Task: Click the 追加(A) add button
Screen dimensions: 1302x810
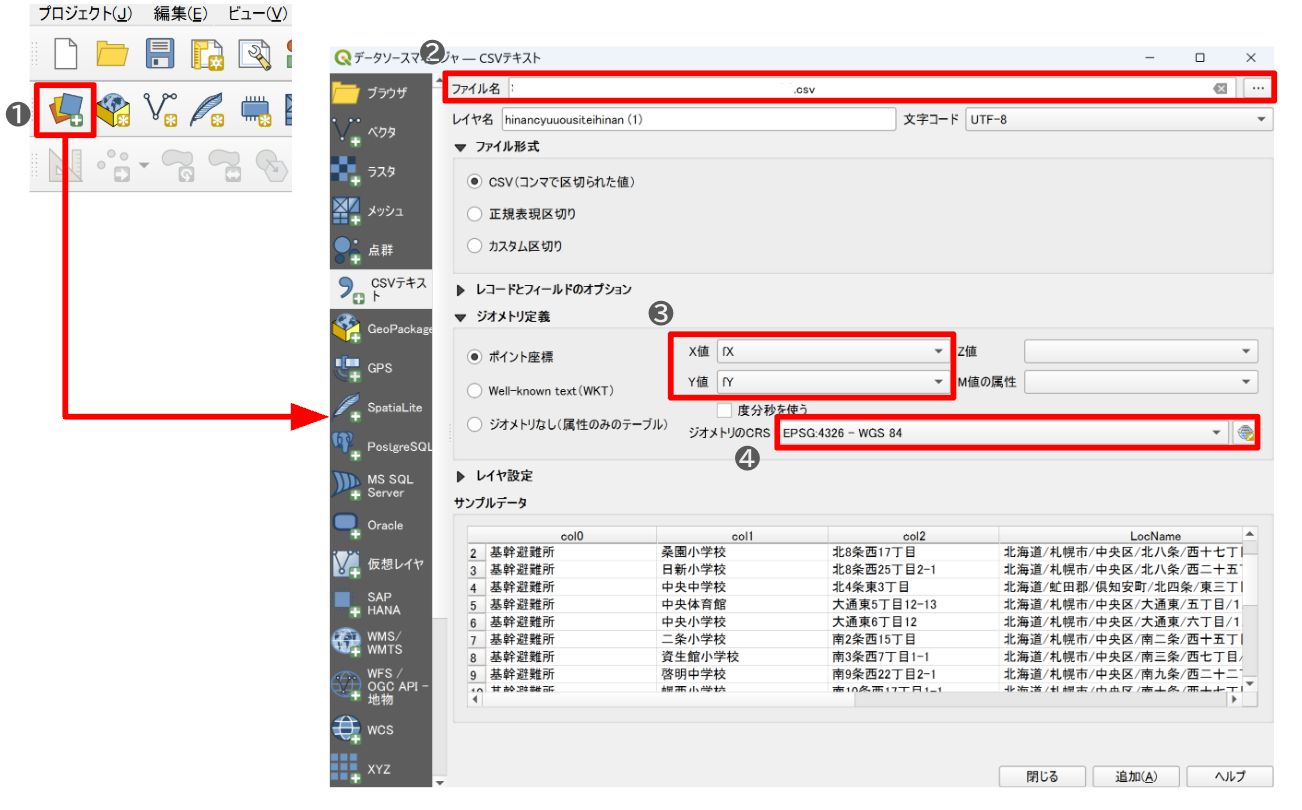Action: point(1137,777)
